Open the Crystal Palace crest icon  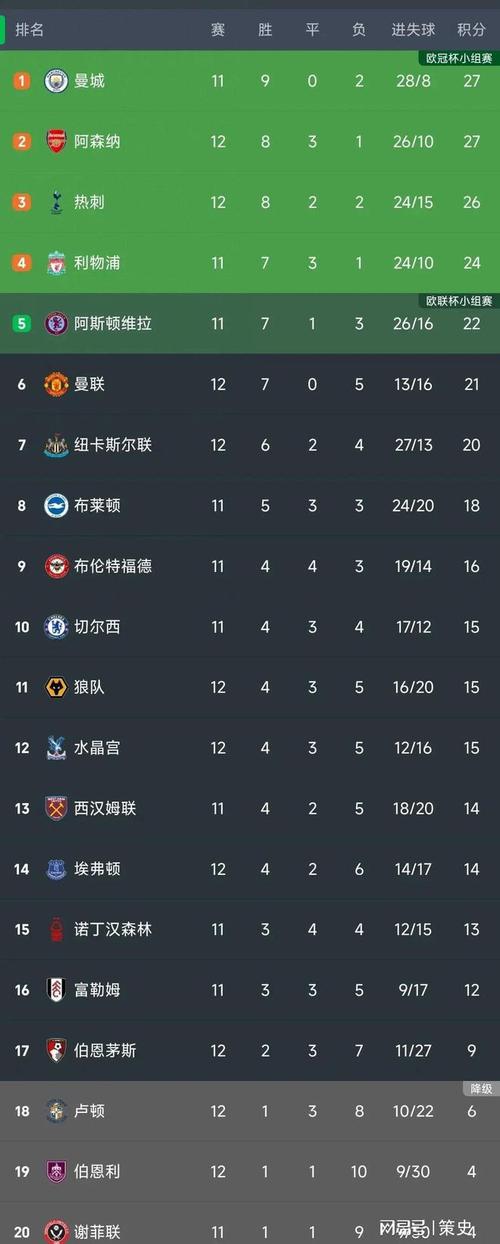(56, 748)
